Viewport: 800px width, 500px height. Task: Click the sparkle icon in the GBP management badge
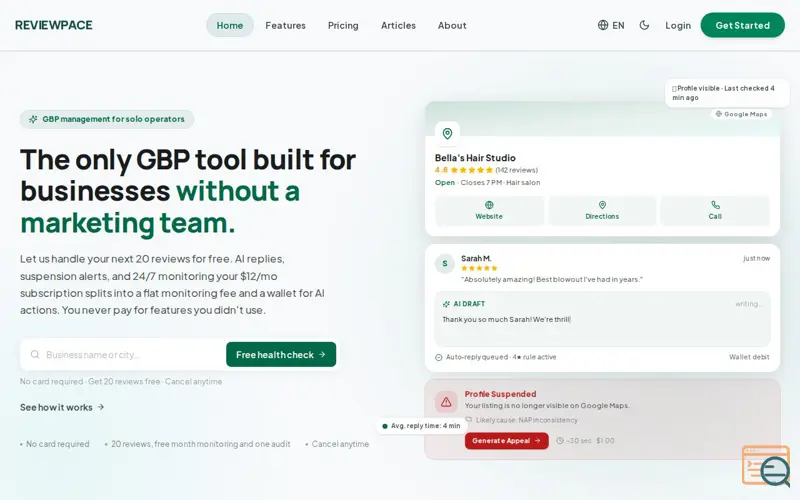tap(33, 119)
